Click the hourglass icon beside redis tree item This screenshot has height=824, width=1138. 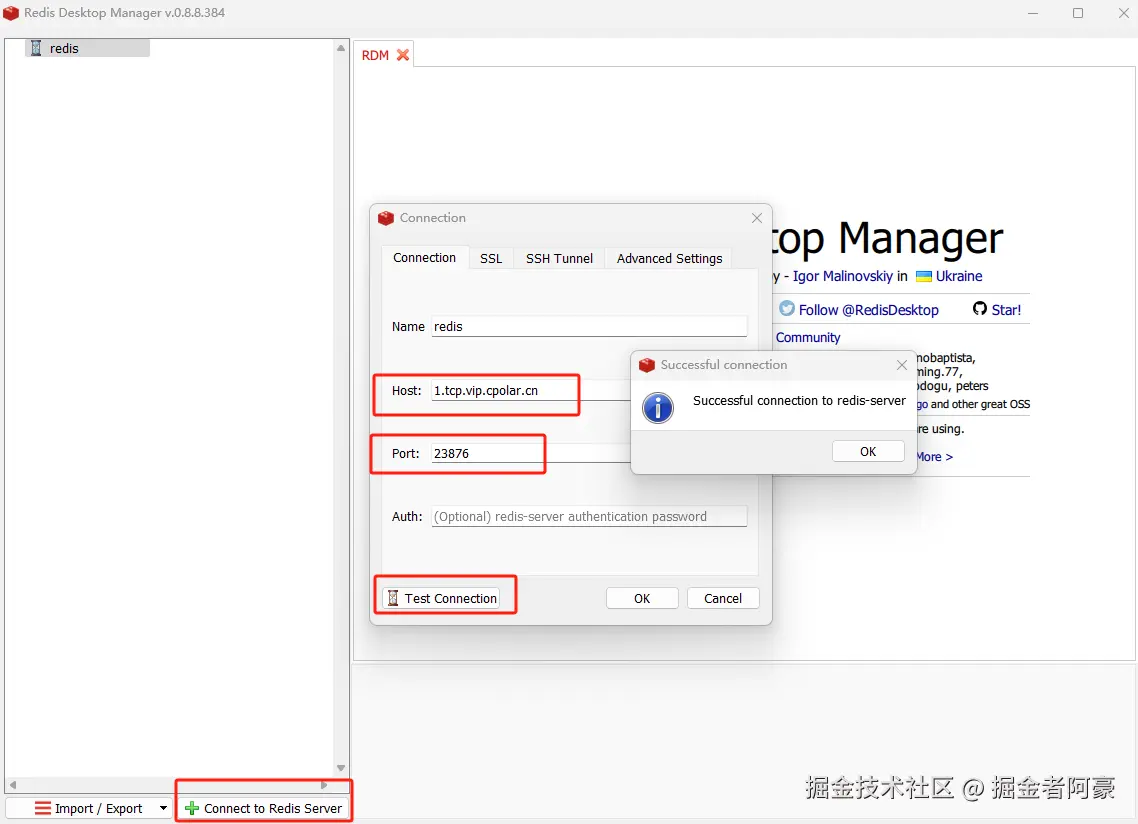pyautogui.click(x=36, y=48)
